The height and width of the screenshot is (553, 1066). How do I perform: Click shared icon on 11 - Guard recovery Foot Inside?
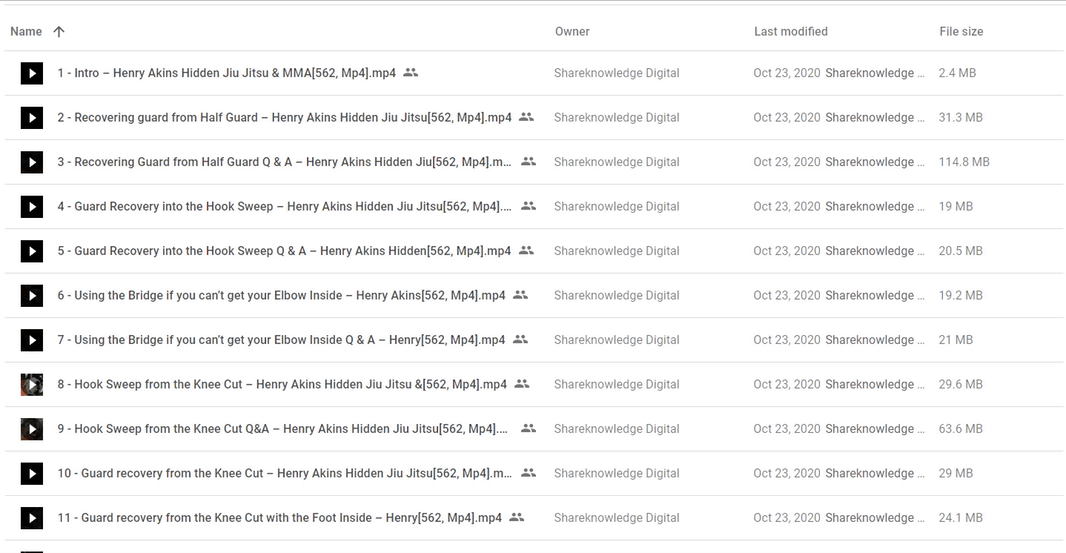[517, 517]
